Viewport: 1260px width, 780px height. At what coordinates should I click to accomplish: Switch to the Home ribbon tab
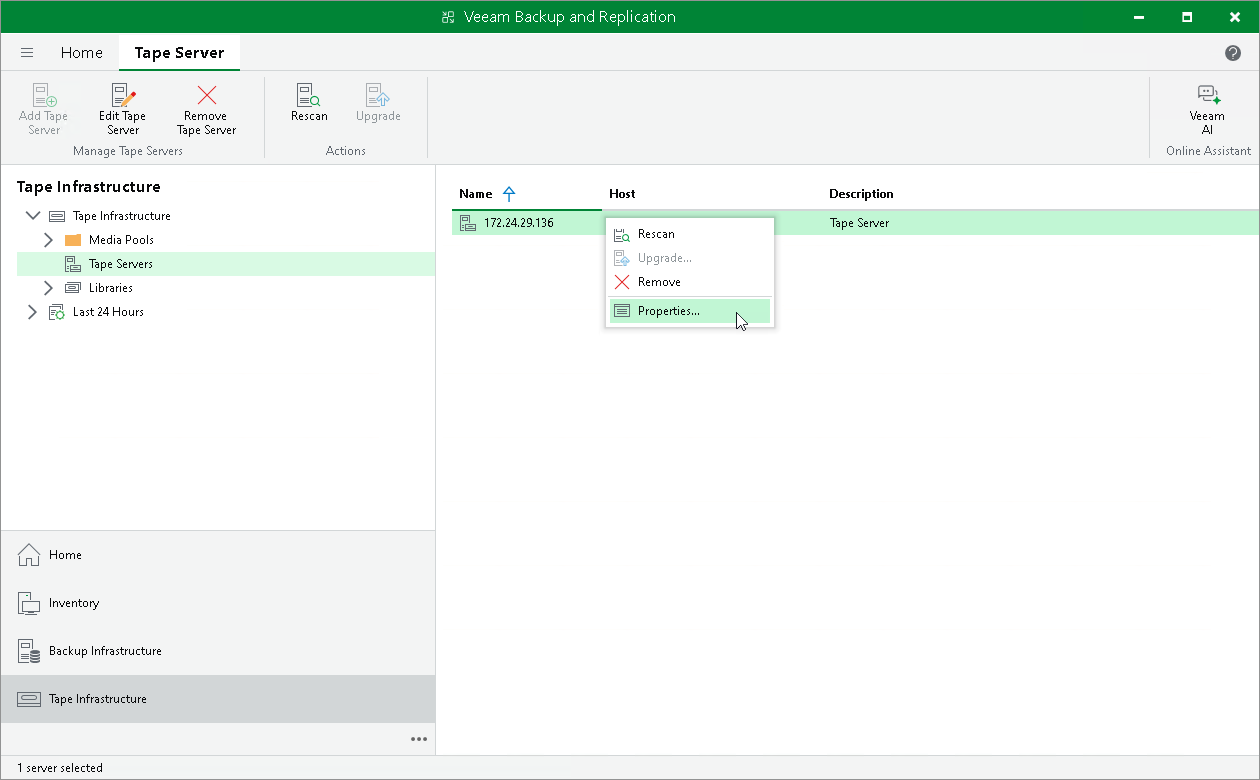(82, 53)
